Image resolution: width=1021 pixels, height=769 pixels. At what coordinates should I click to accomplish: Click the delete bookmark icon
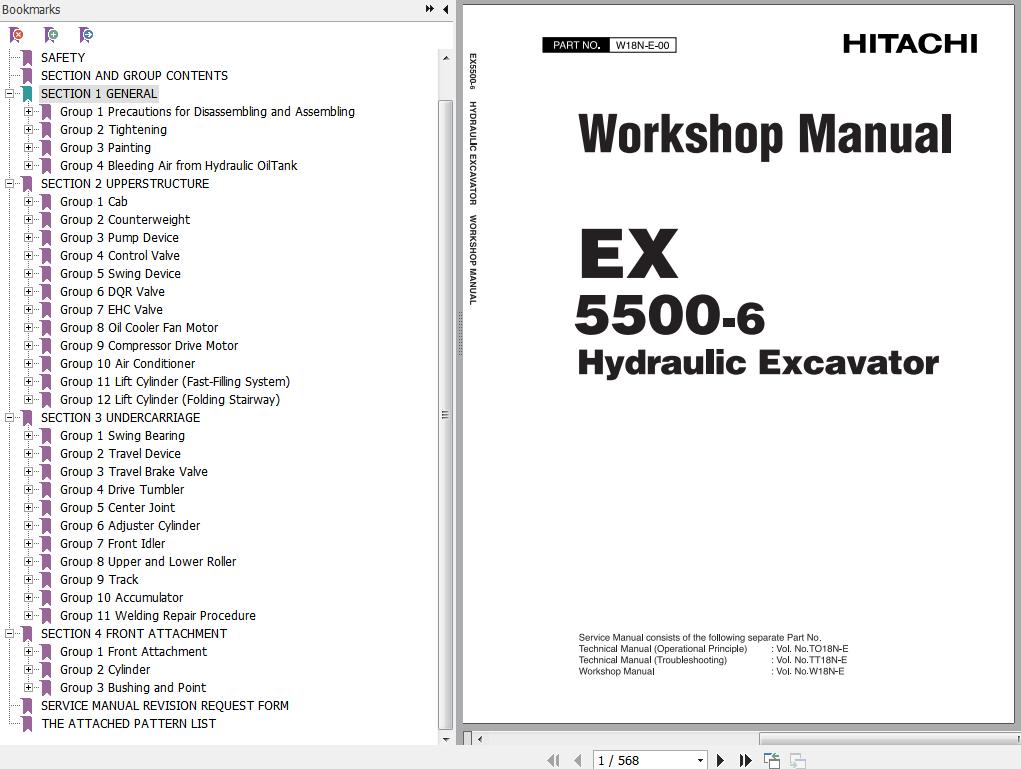tap(16, 35)
